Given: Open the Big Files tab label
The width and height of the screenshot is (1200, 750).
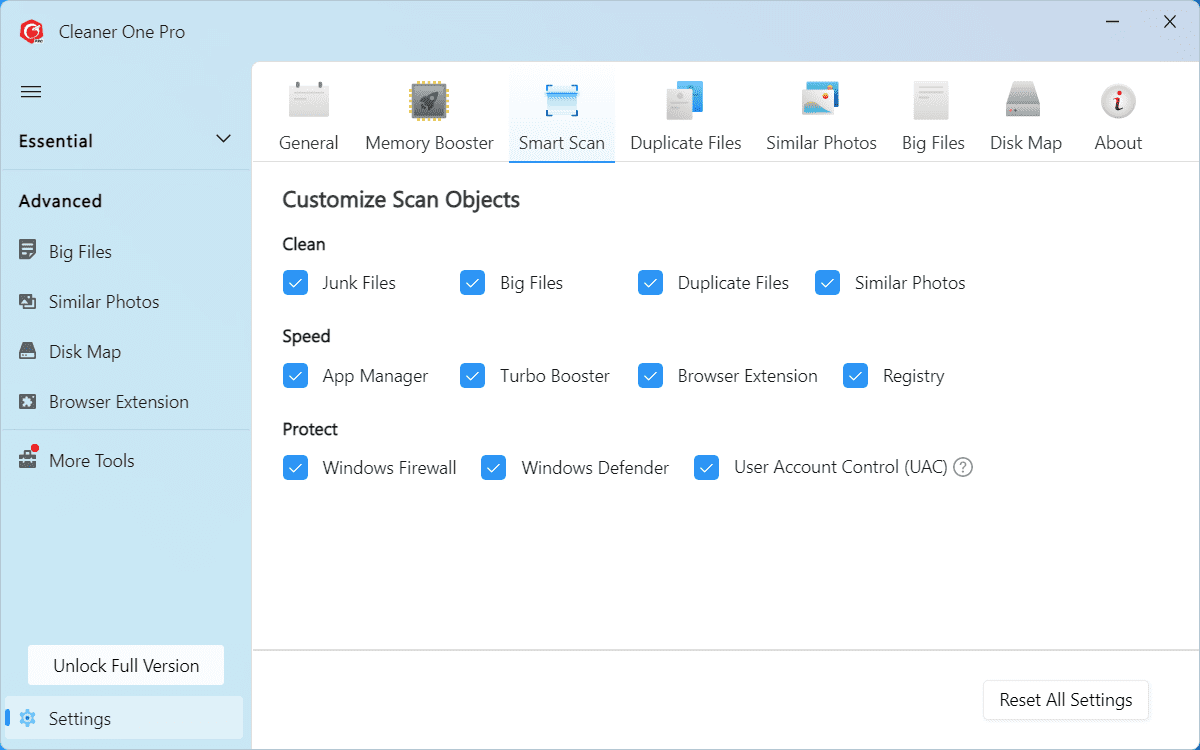Looking at the screenshot, I should 933,143.
